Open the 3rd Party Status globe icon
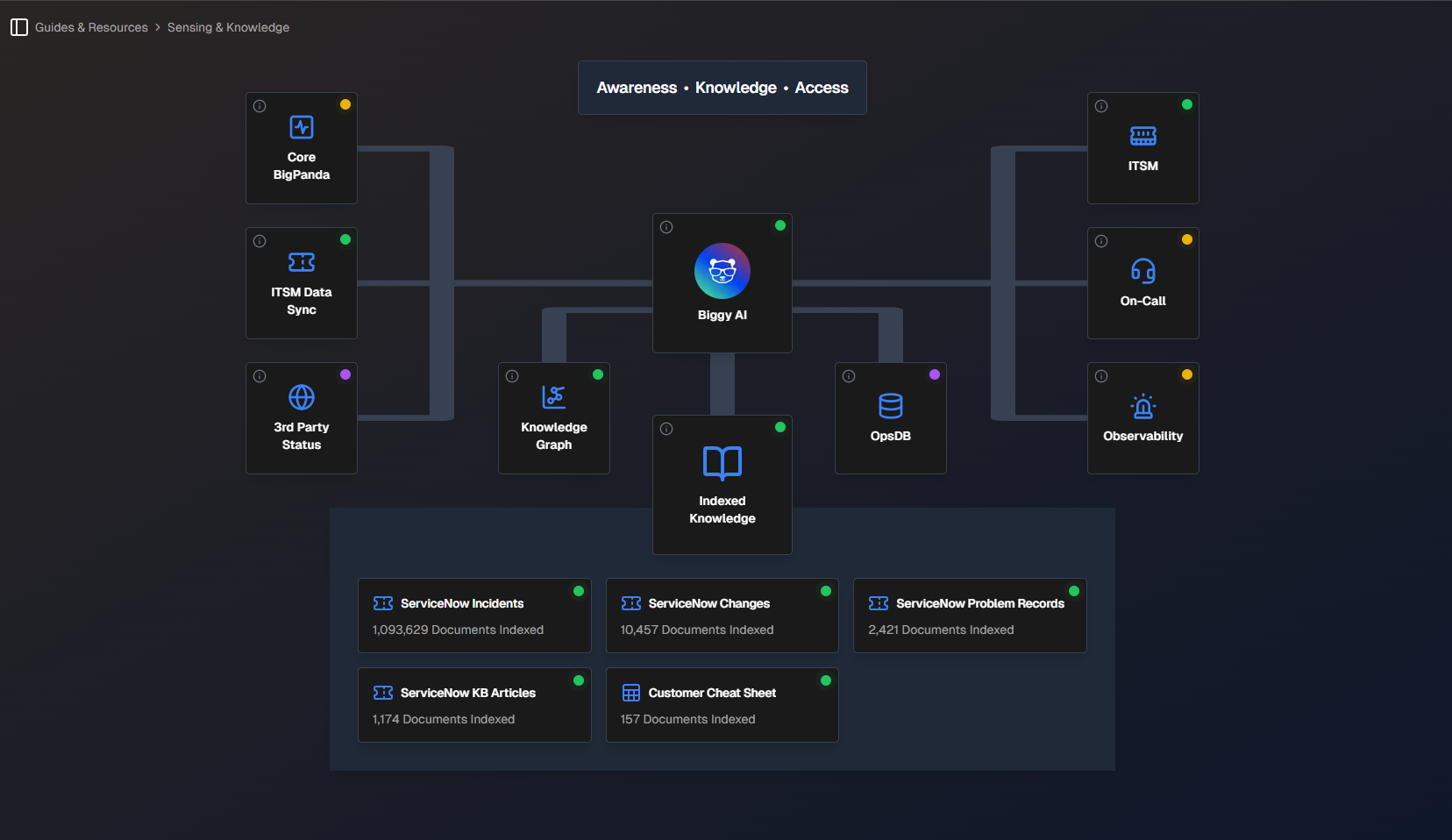This screenshot has height=840, width=1452. pyautogui.click(x=301, y=396)
